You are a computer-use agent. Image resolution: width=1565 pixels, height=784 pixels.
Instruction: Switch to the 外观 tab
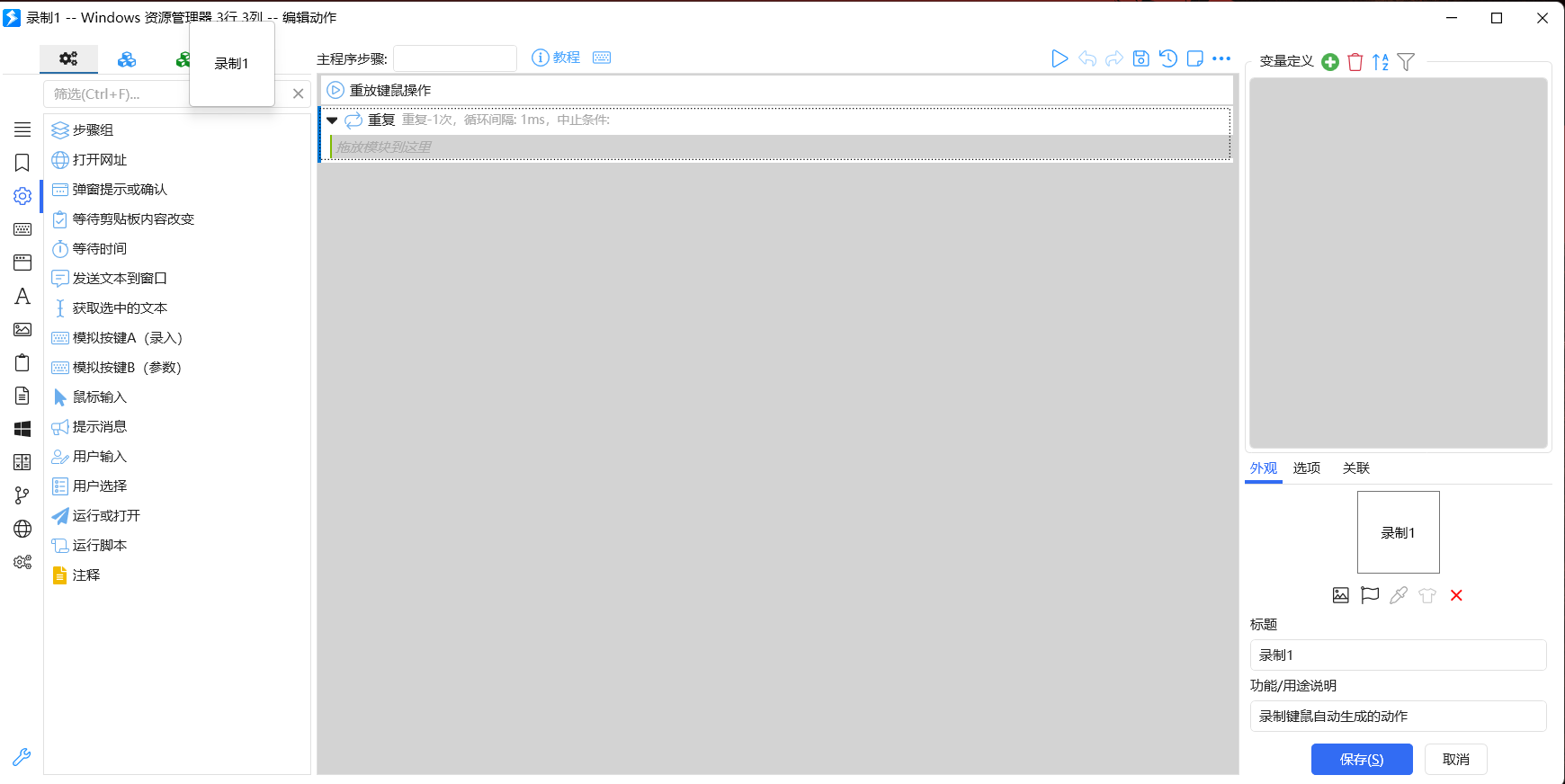click(x=1264, y=468)
